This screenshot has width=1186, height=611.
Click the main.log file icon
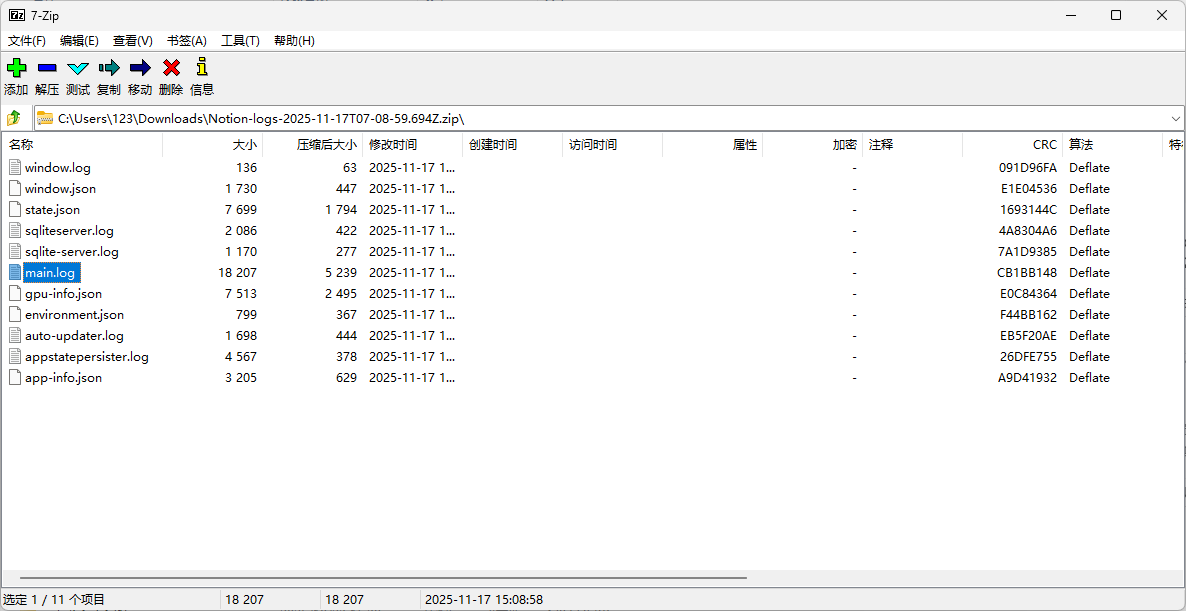point(15,272)
